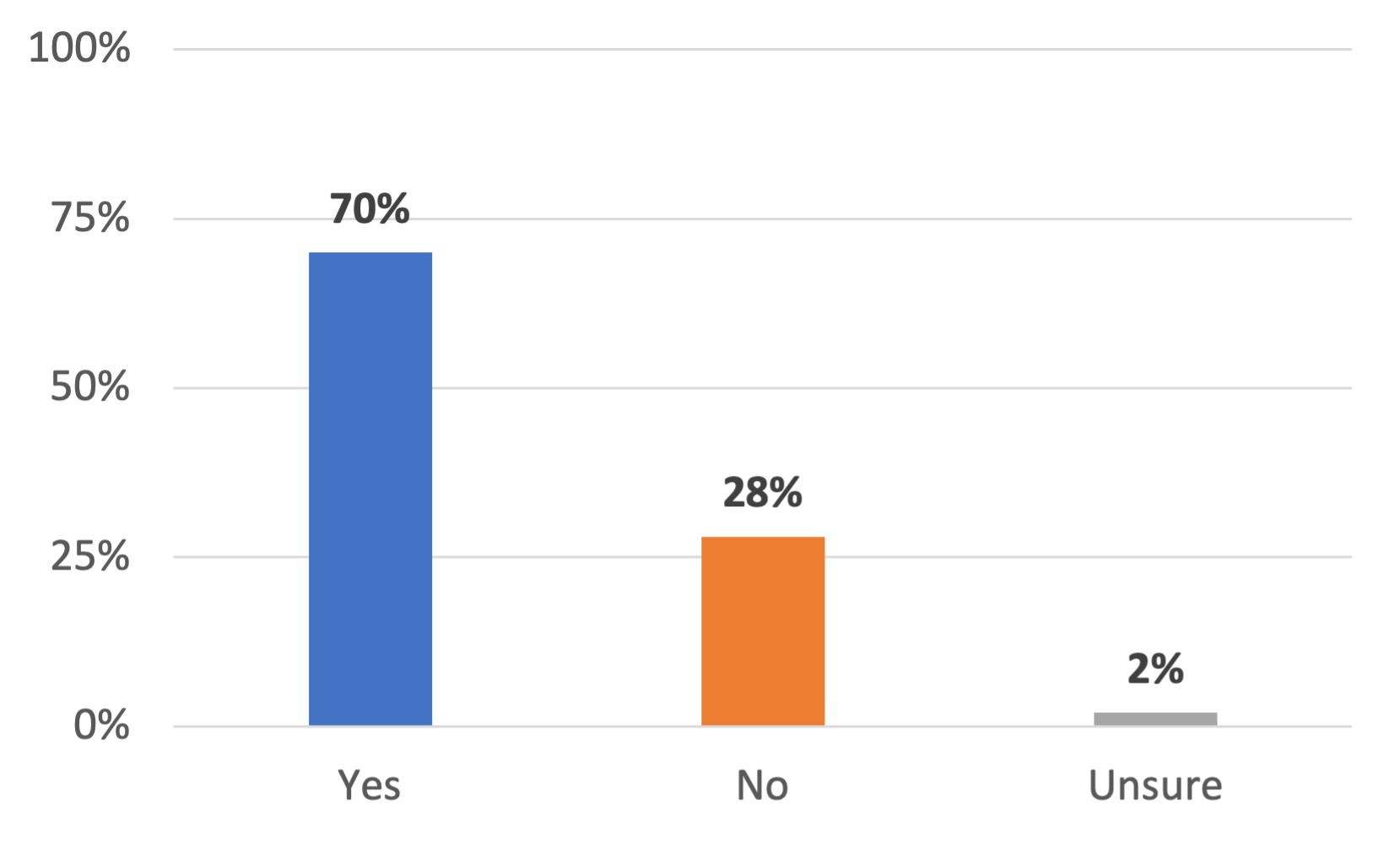Screen dimensions: 1400x843
Task: Select the 75% y-axis label
Action: pos(90,218)
